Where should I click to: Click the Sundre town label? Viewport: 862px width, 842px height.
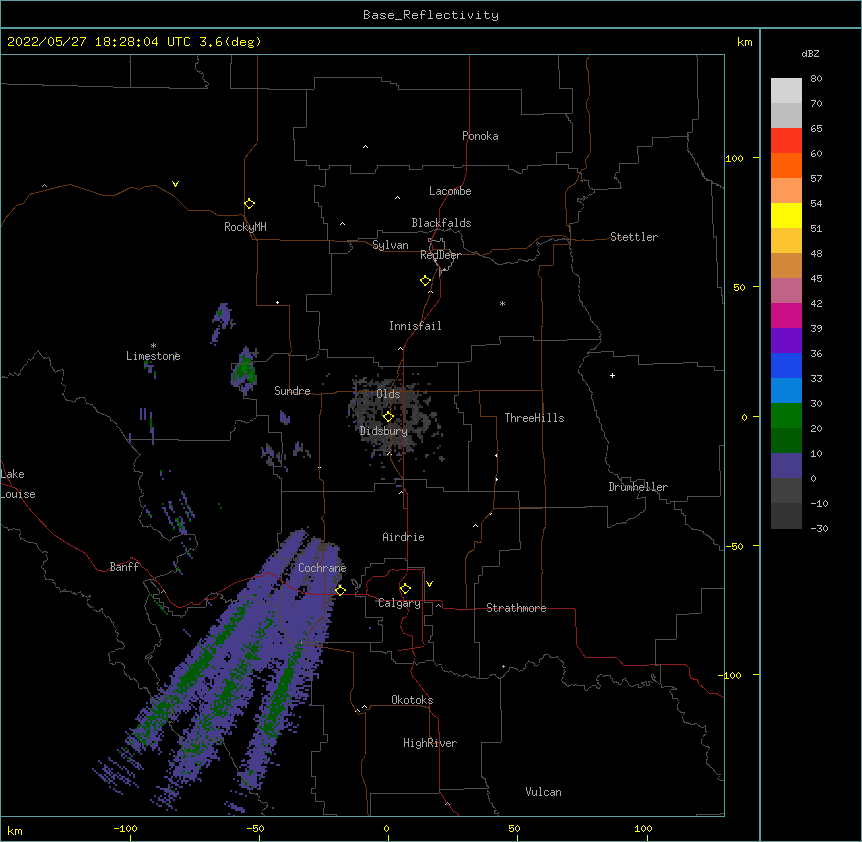pyautogui.click(x=292, y=391)
